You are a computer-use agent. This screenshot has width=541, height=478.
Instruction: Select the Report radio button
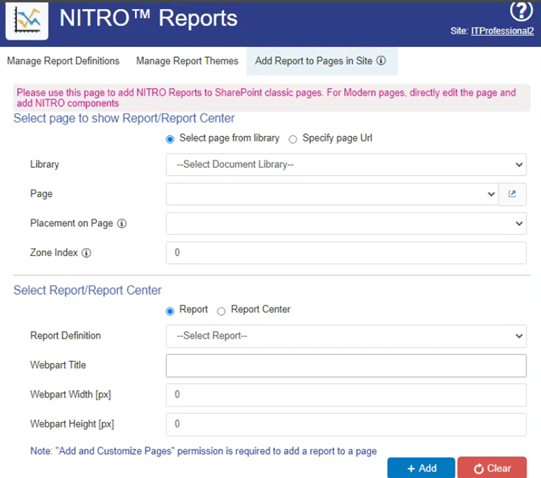click(x=170, y=311)
